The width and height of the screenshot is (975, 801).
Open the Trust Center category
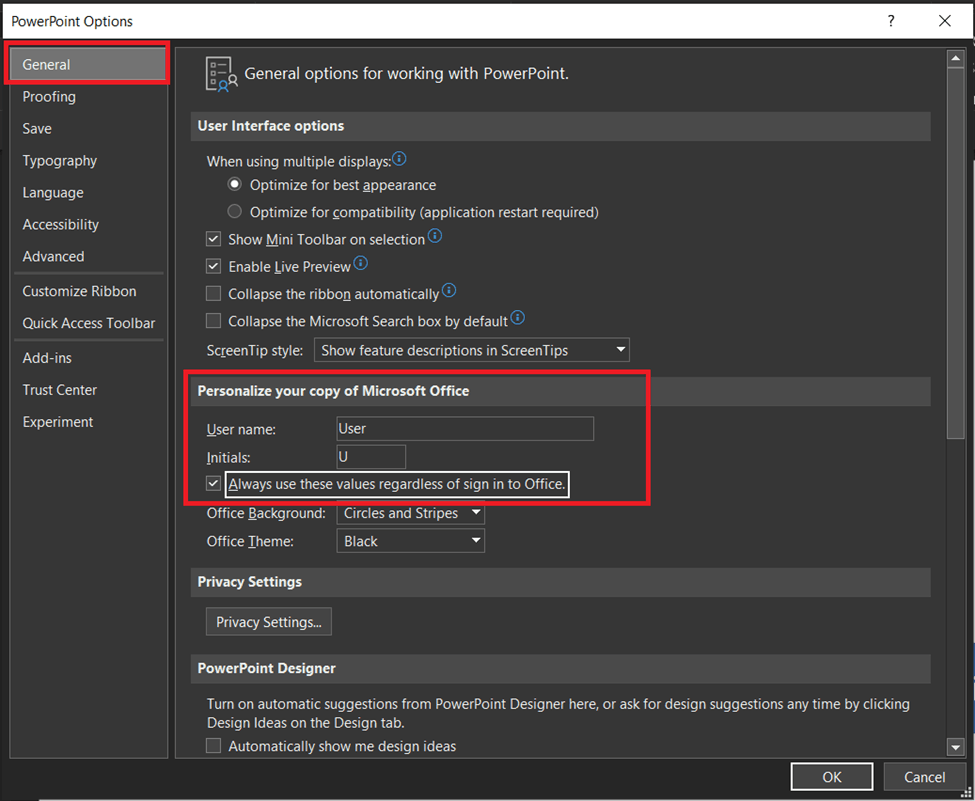(88, 390)
